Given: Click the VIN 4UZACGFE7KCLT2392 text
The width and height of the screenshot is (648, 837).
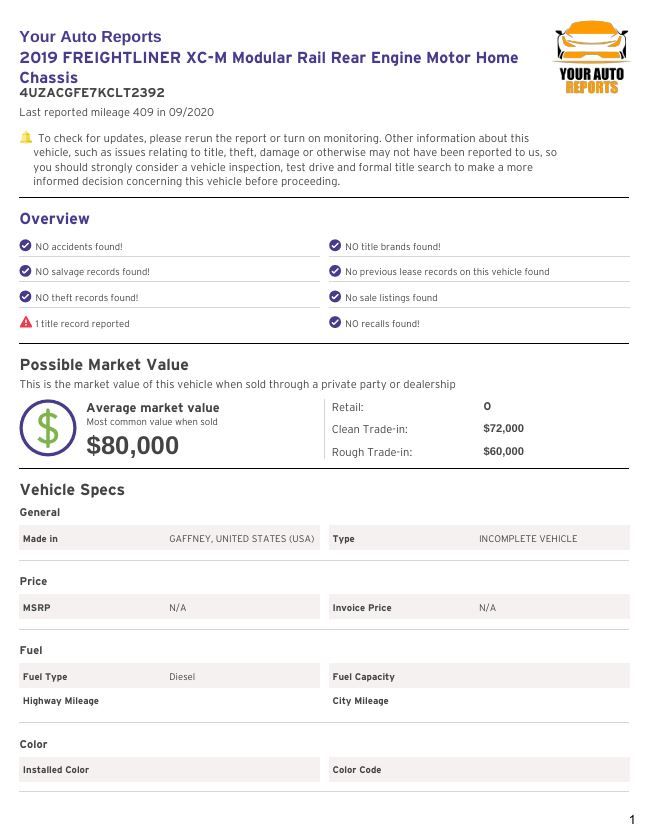Looking at the screenshot, I should 92,92.
